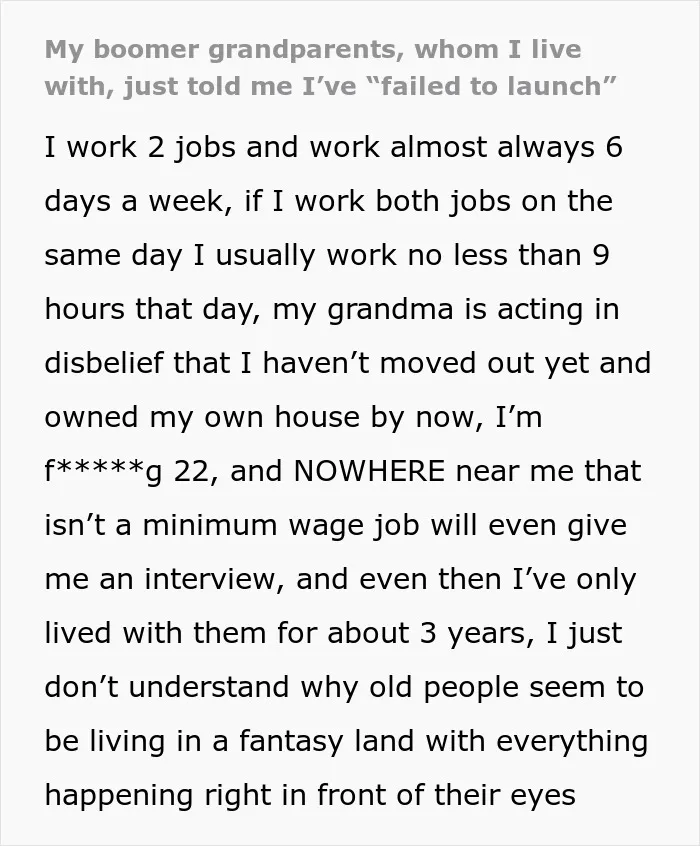
Task: Click the phrase "minimum wage job"
Action: 281,526
